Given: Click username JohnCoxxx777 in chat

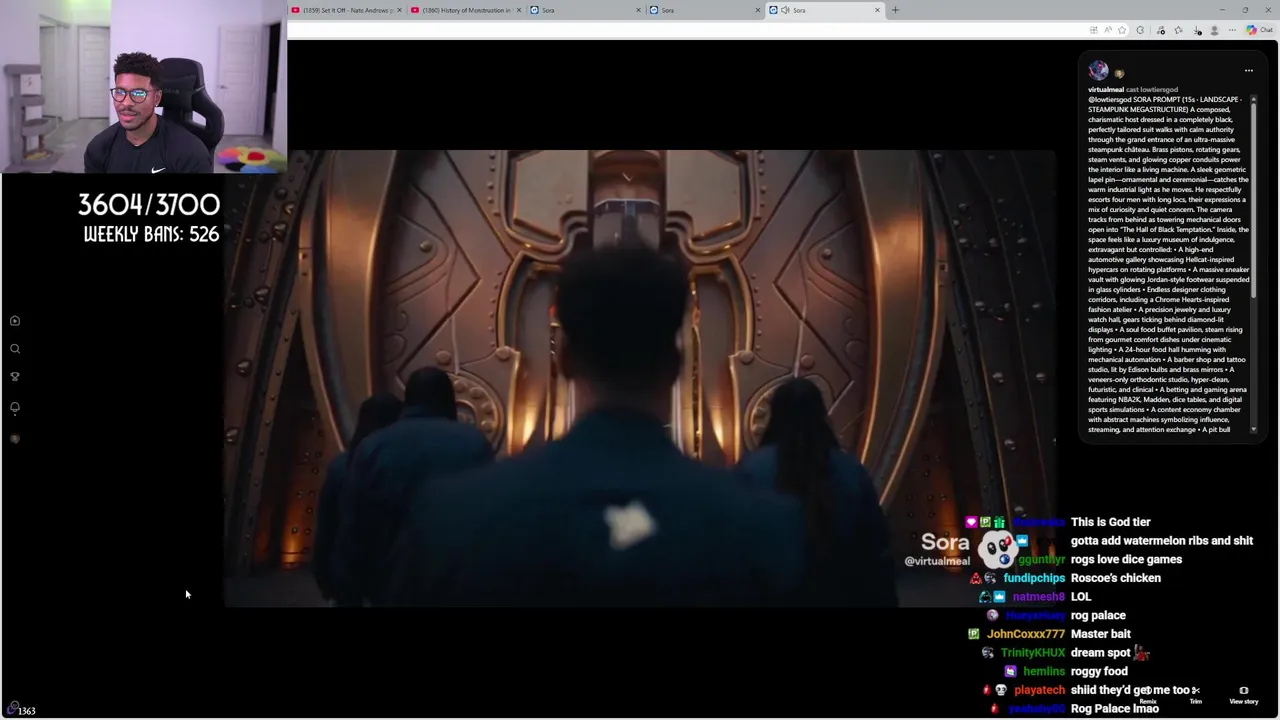Looking at the screenshot, I should (1025, 634).
